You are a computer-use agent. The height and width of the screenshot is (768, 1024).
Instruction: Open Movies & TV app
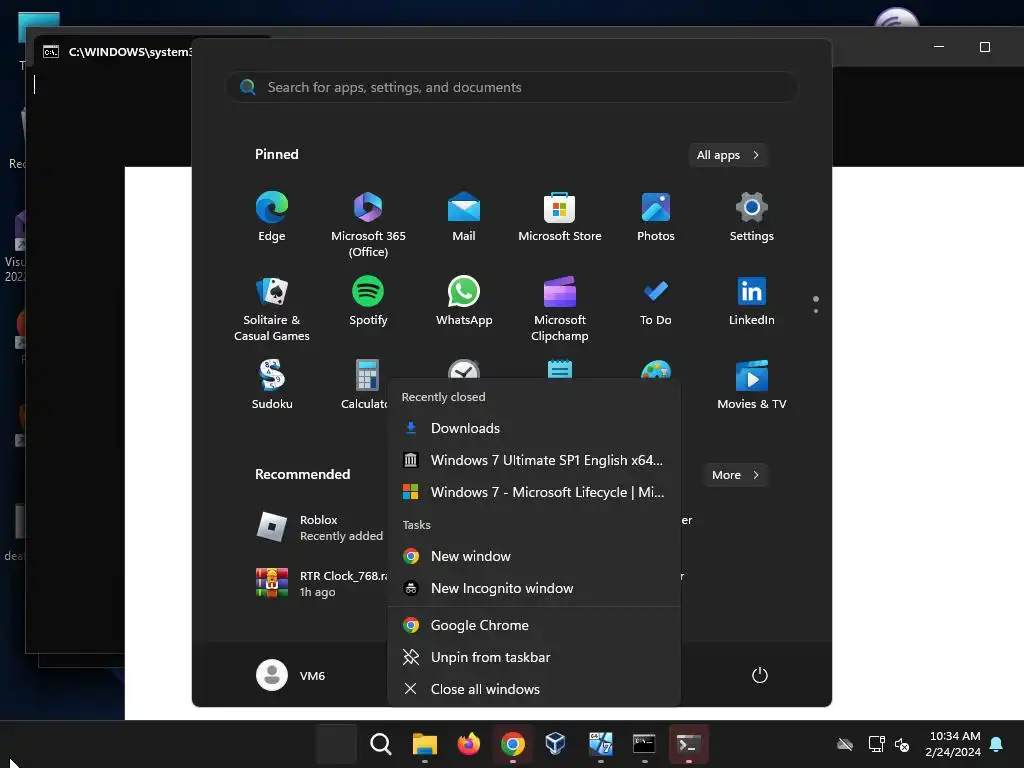click(752, 385)
